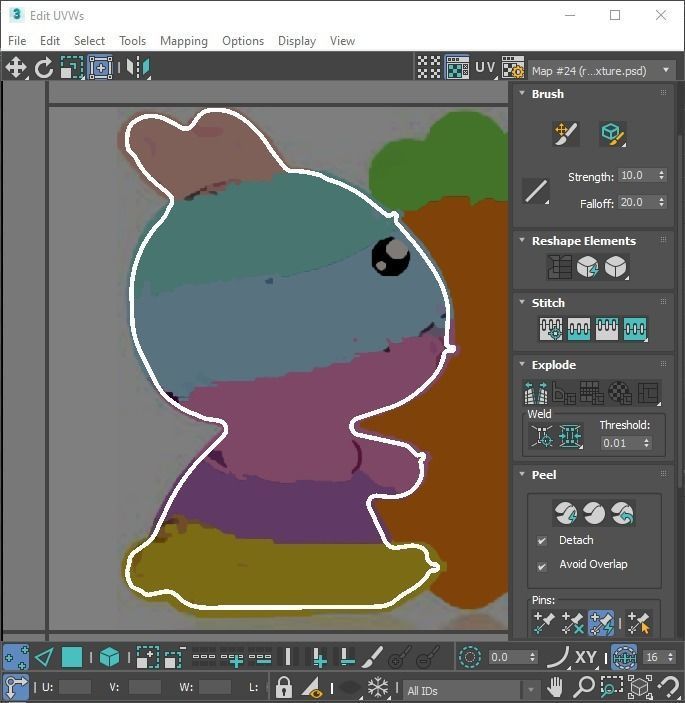Switch to Edge sub-object mode

44,657
